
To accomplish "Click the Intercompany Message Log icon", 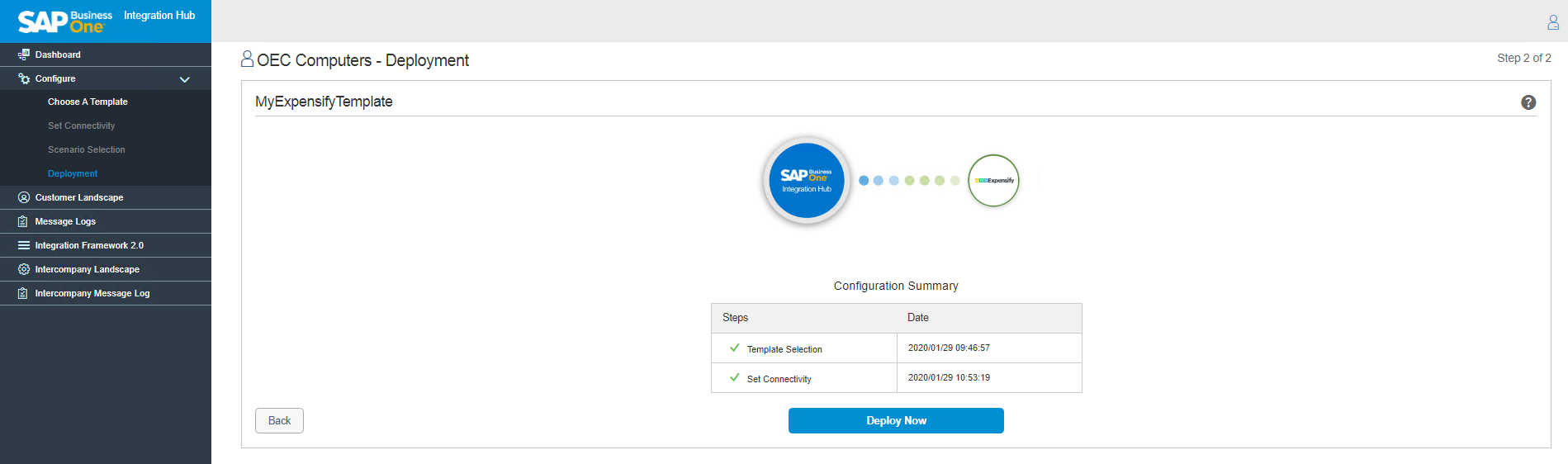I will point(24,293).
